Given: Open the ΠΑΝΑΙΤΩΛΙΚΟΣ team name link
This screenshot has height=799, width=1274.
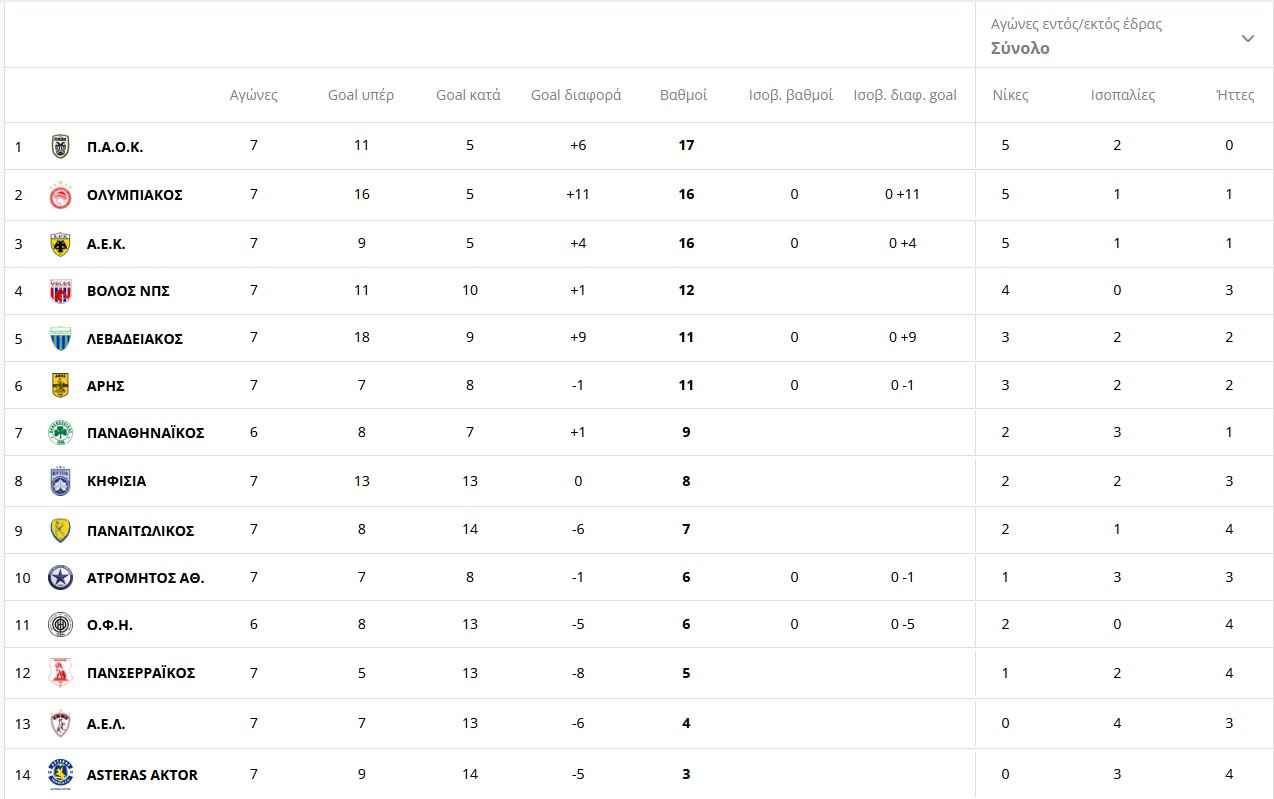Looking at the screenshot, I should pos(140,531).
